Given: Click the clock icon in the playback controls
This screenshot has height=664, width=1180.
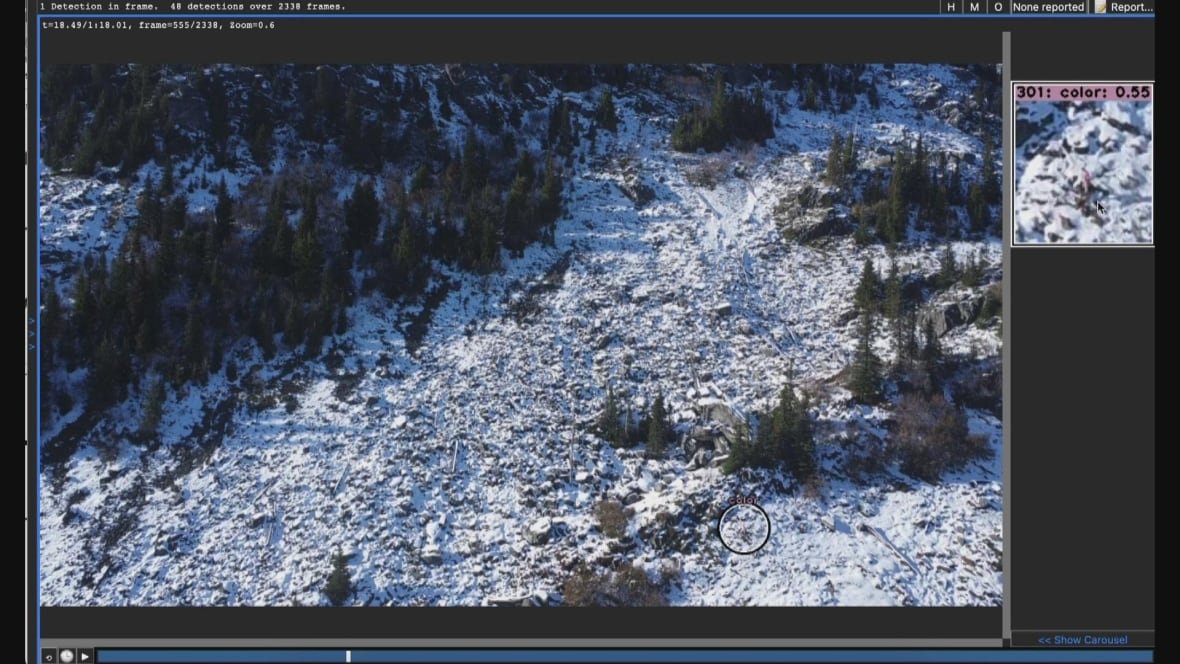Looking at the screenshot, I should (65, 656).
